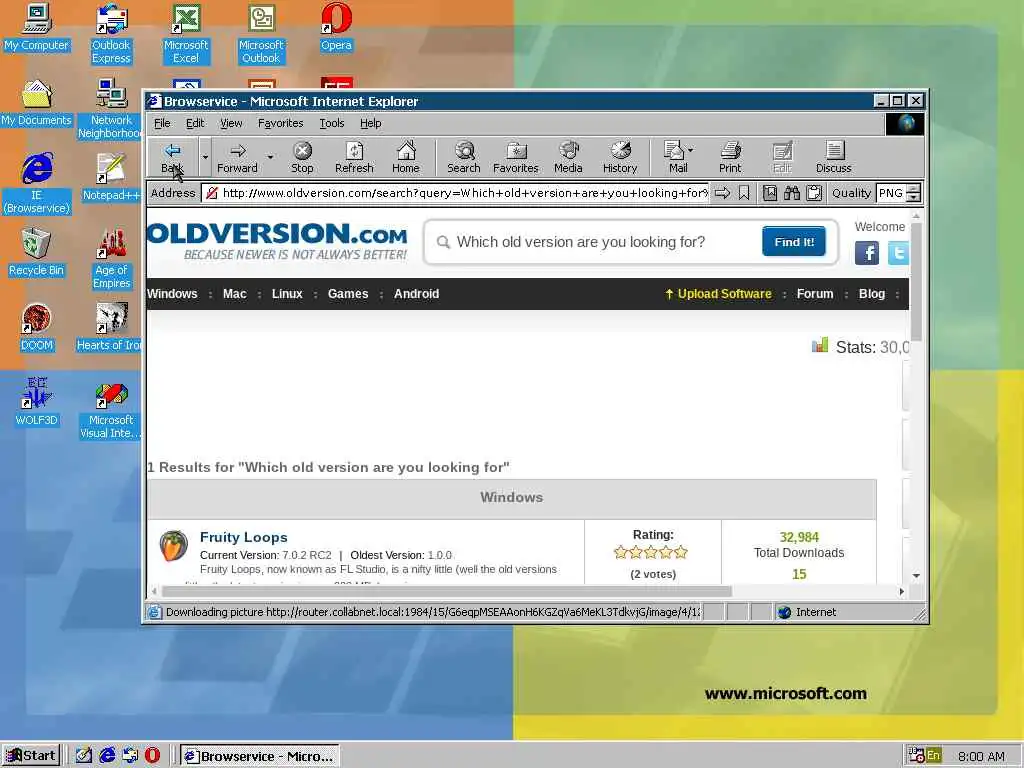Open the Favorites toolbar icon
This screenshot has height=768, width=1024.
point(516,157)
